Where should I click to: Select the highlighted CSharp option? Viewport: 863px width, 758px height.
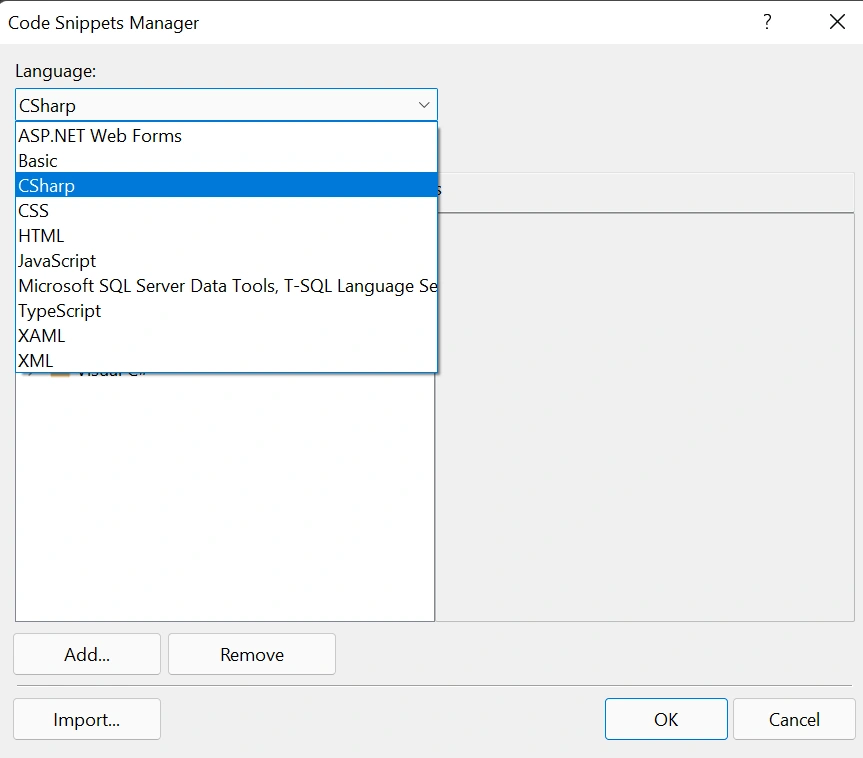point(226,186)
